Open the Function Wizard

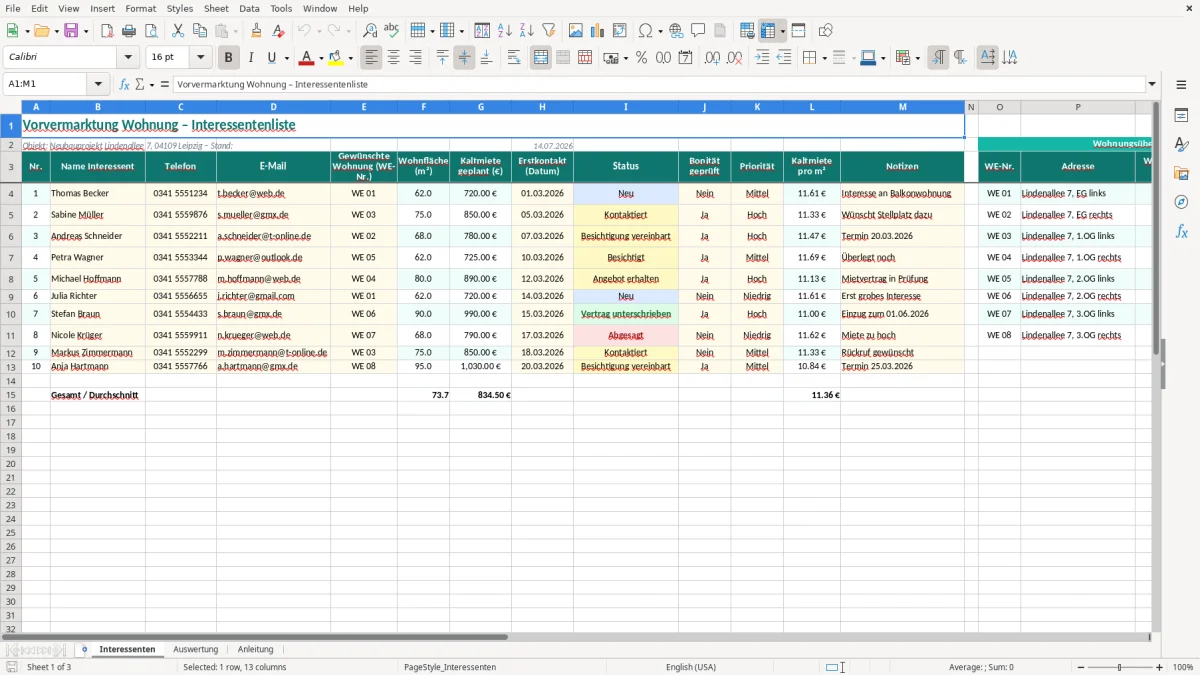(124, 85)
